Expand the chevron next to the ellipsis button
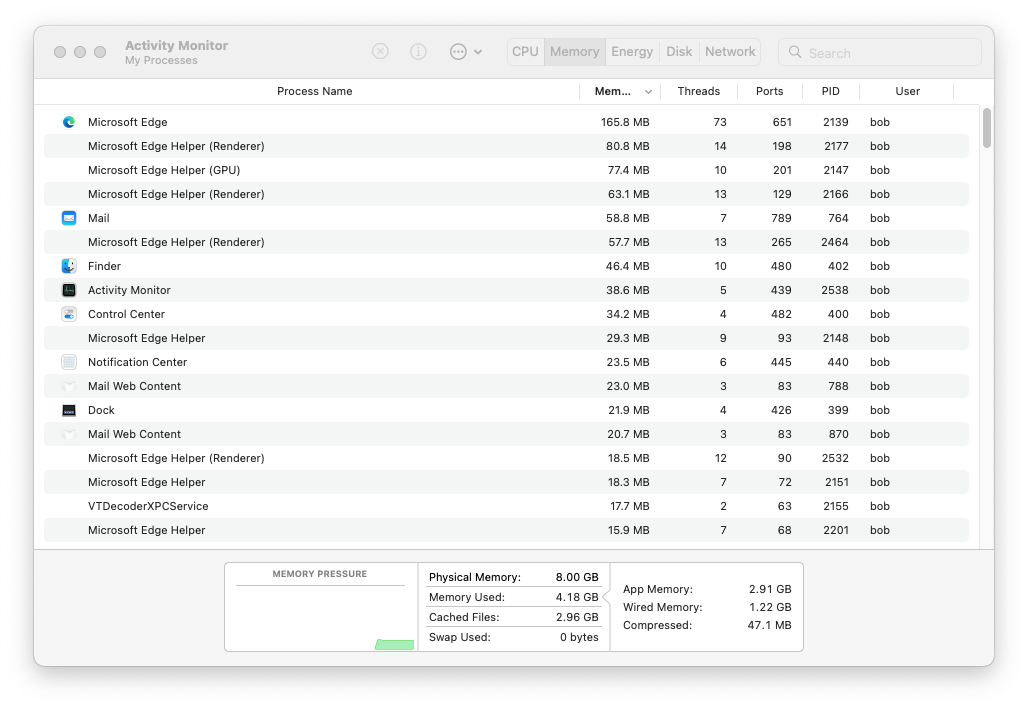The height and width of the screenshot is (708, 1028). (478, 52)
